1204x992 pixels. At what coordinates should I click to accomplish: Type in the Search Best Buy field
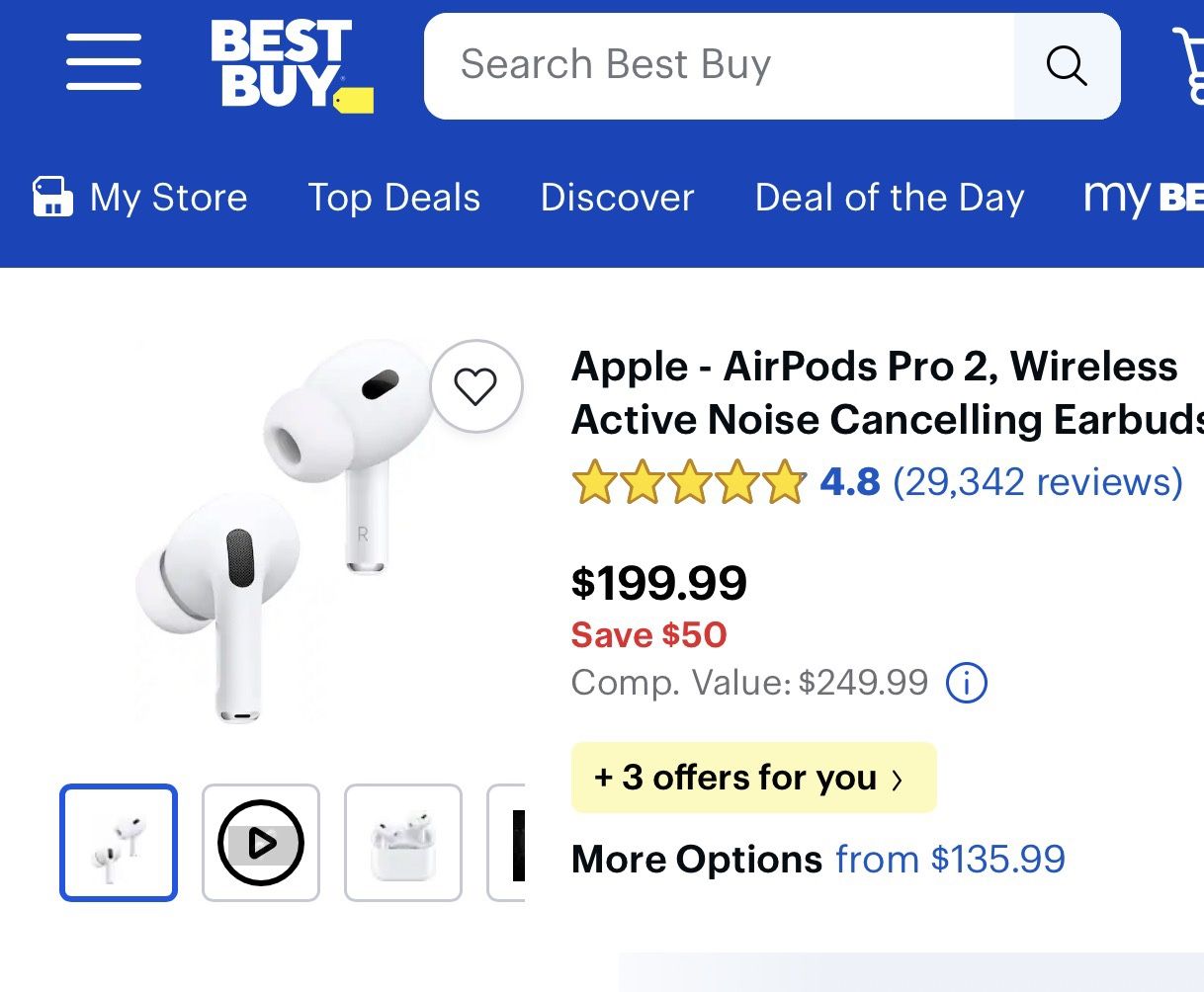719,66
